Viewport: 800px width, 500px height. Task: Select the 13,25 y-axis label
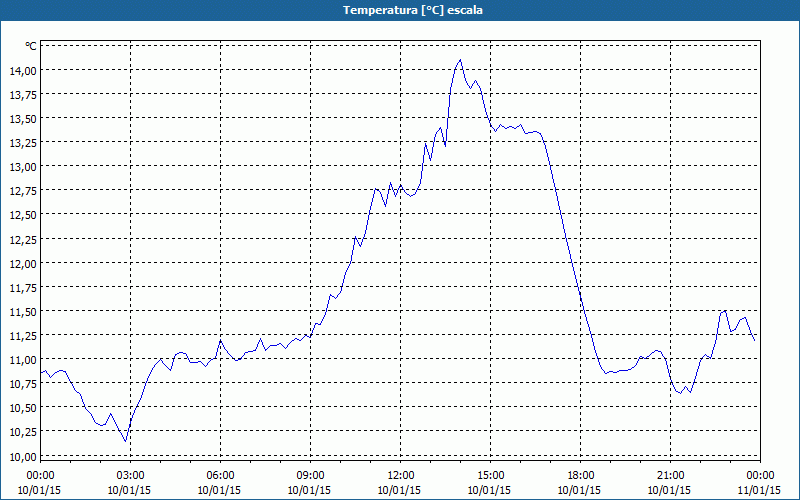tap(23, 142)
